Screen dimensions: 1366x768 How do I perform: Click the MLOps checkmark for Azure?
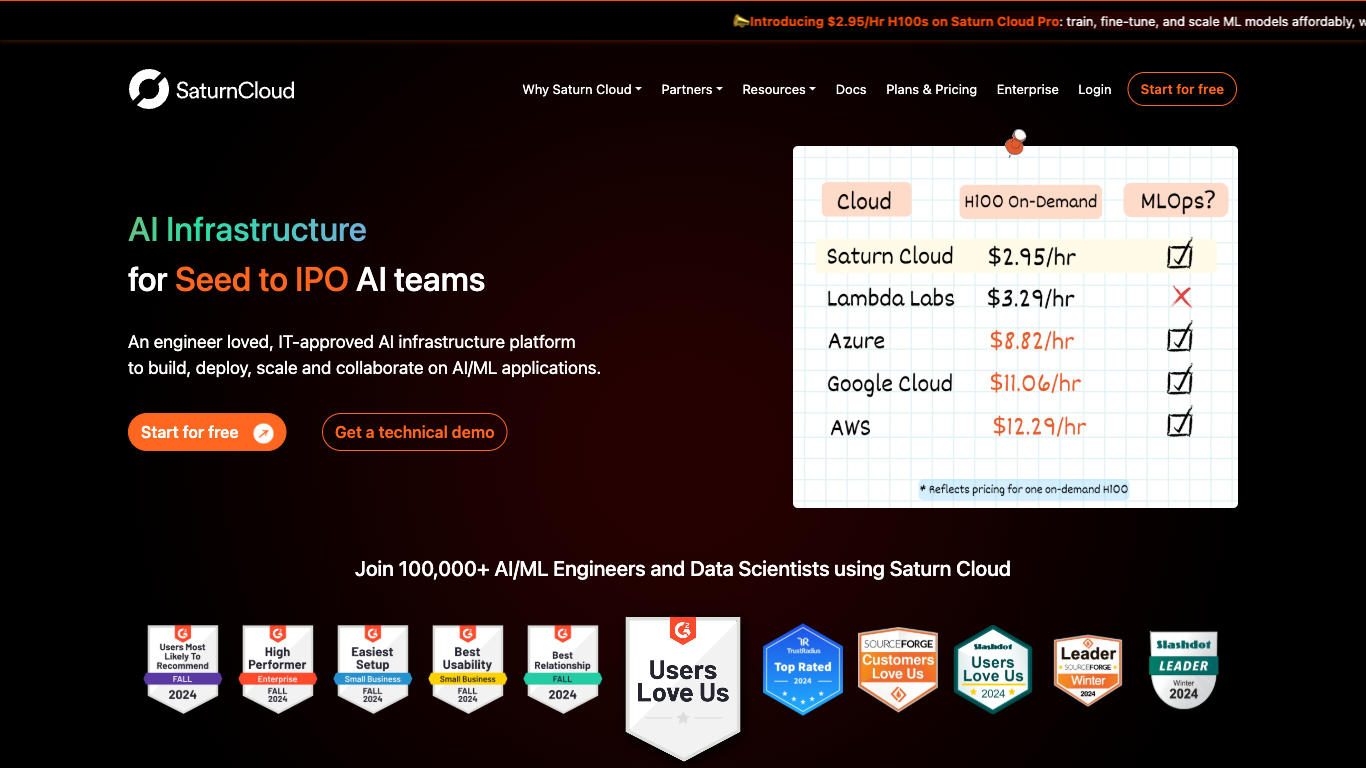coord(1181,338)
